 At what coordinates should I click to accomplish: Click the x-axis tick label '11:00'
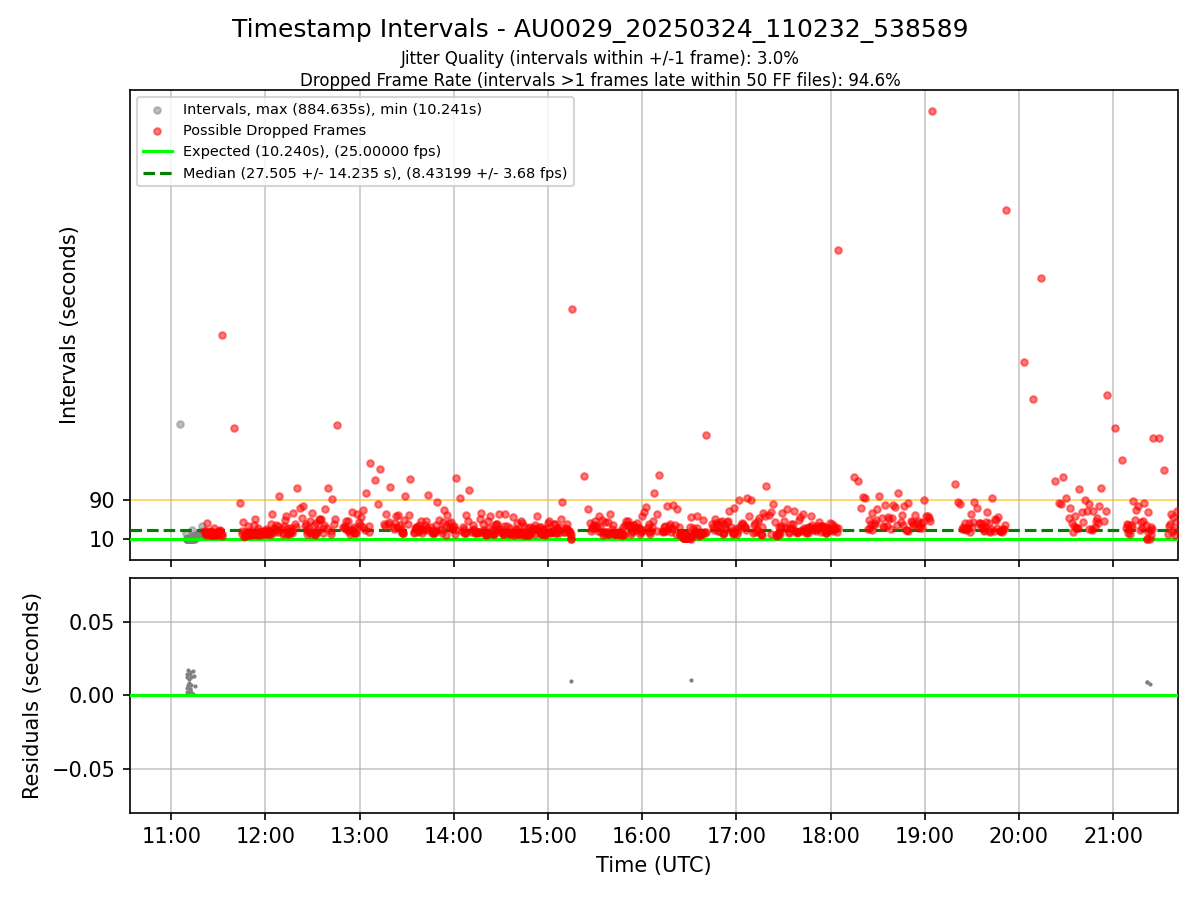(171, 834)
